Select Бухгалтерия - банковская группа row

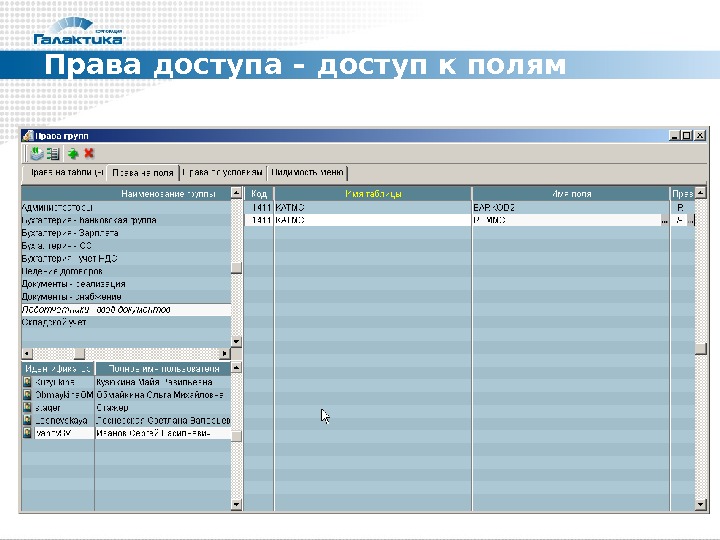tap(126, 220)
